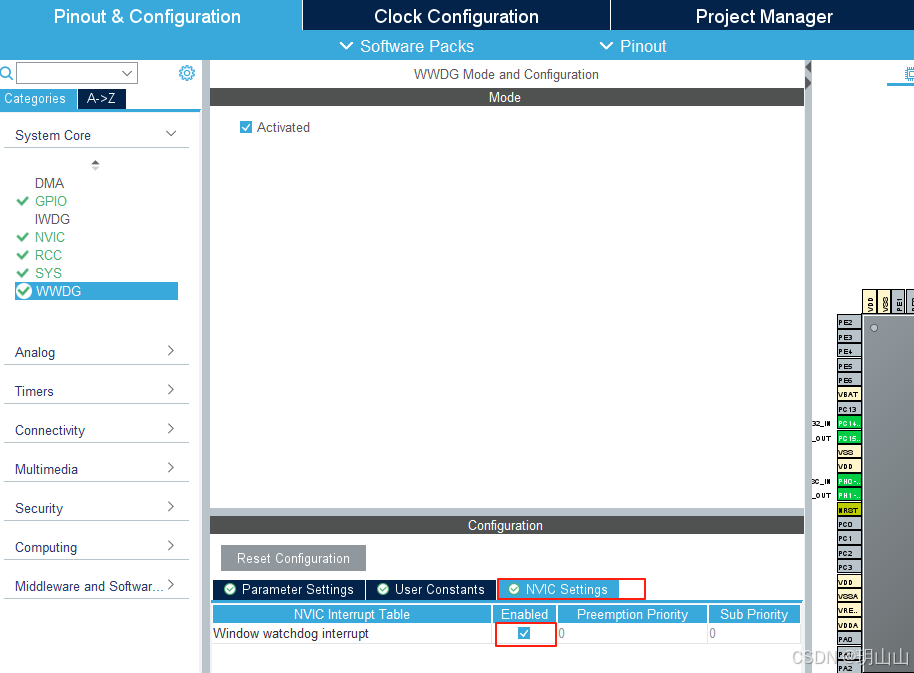Click the Parameter Settings tab status icon
The width and height of the screenshot is (914, 673).
230,589
